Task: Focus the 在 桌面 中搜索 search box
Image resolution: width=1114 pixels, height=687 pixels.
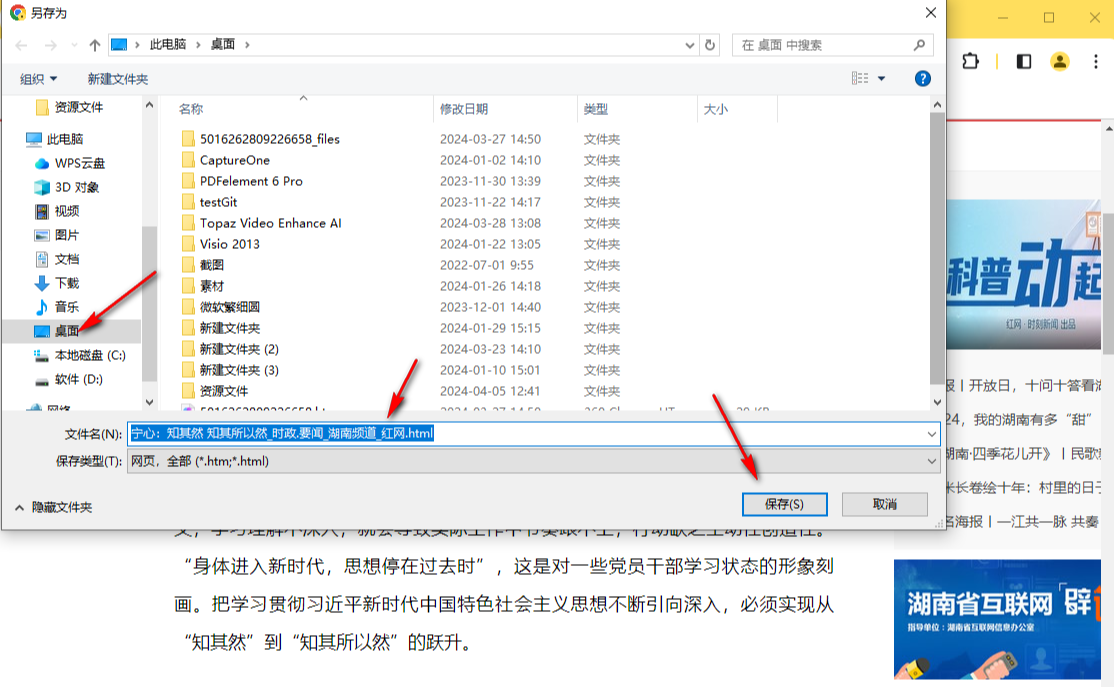Action: tap(832, 45)
